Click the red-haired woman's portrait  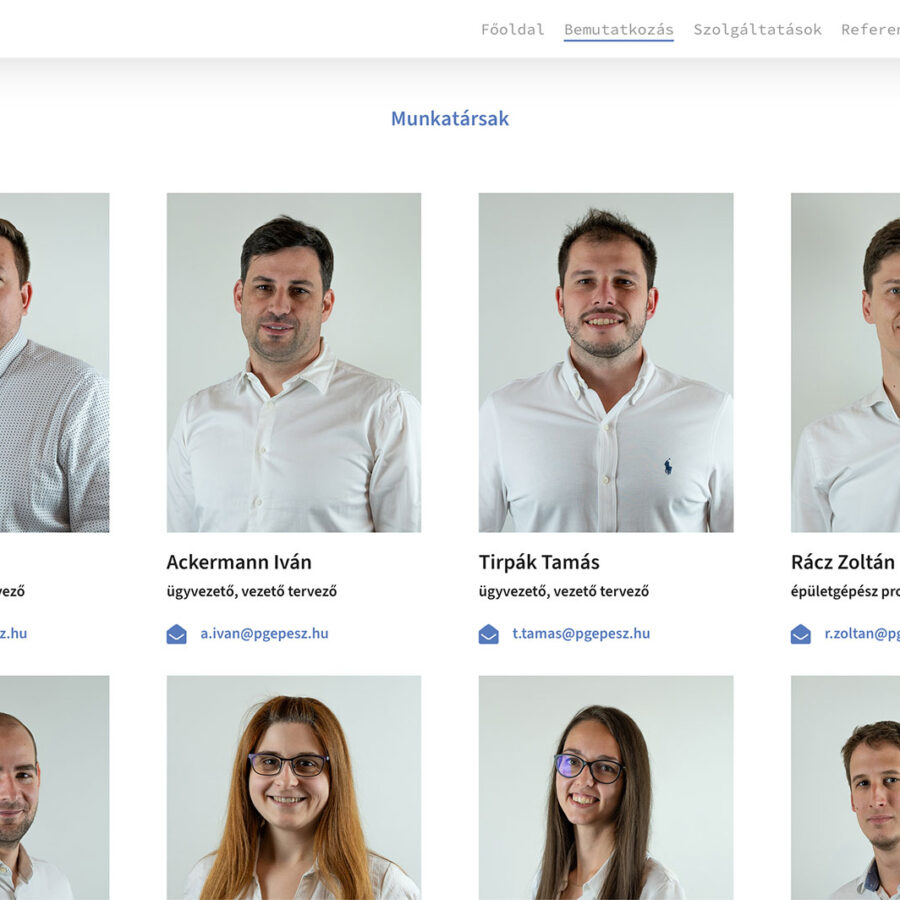[x=294, y=788]
